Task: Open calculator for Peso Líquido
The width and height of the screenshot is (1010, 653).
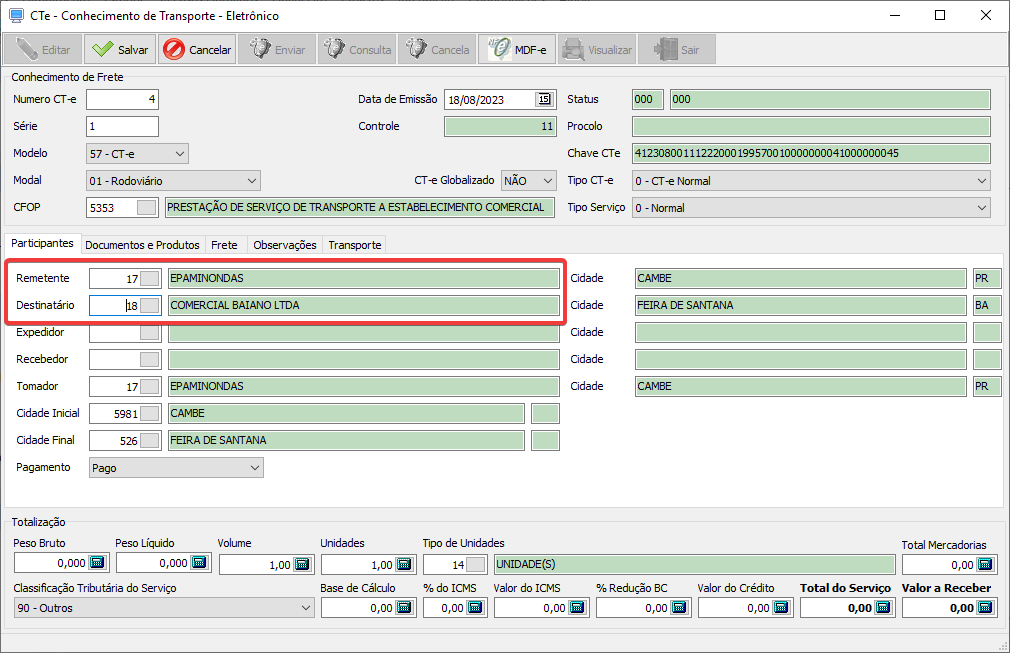Action: coord(200,563)
